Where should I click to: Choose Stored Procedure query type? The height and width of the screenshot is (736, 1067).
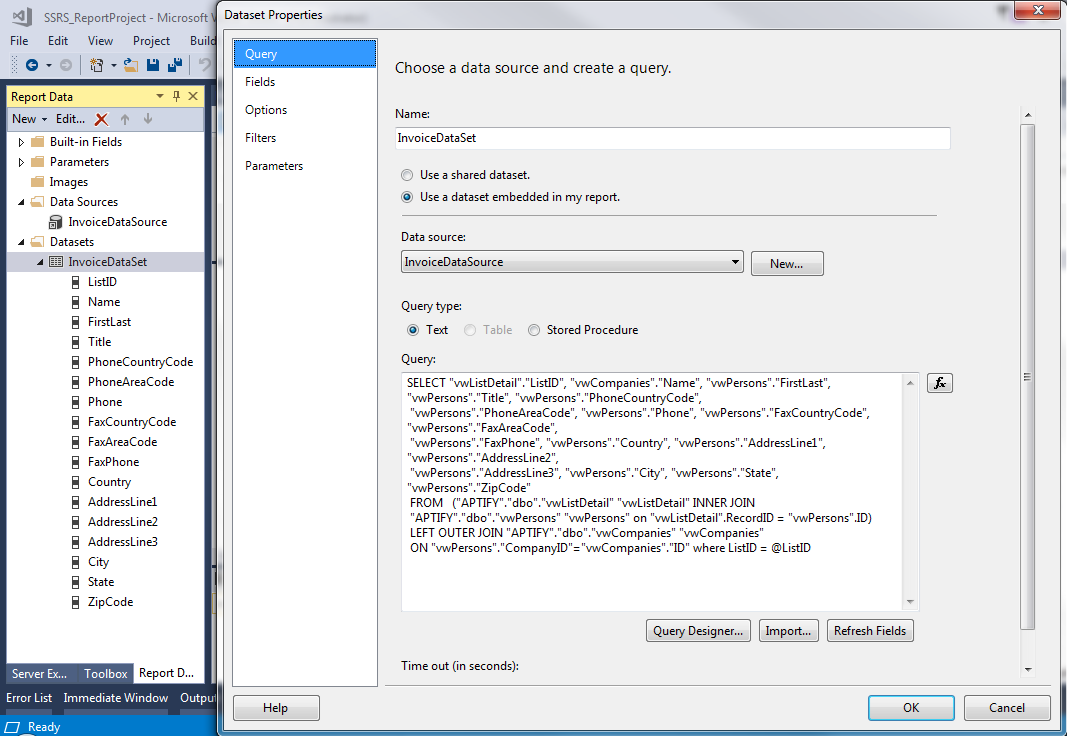point(534,330)
